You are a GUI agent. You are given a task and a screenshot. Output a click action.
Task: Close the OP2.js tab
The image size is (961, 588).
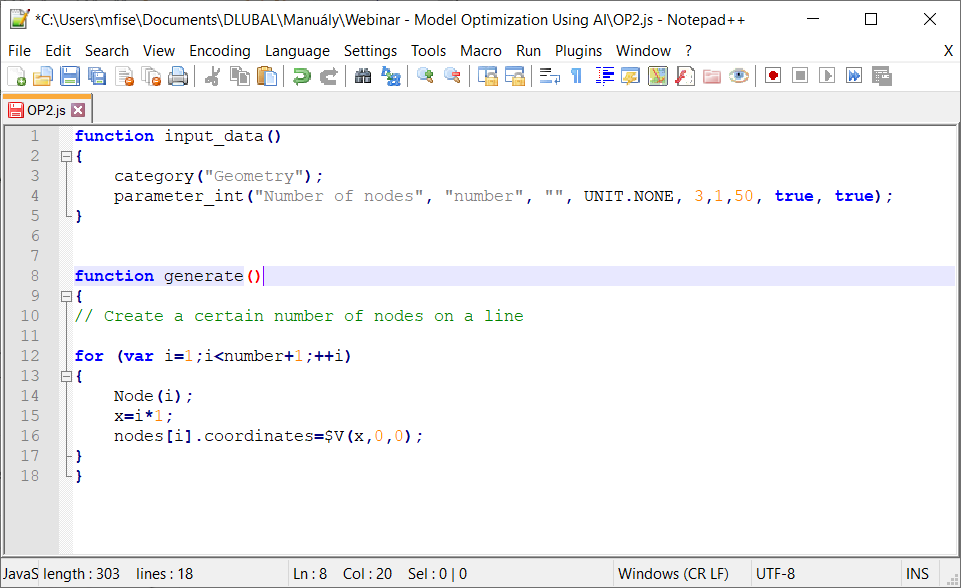tap(78, 108)
